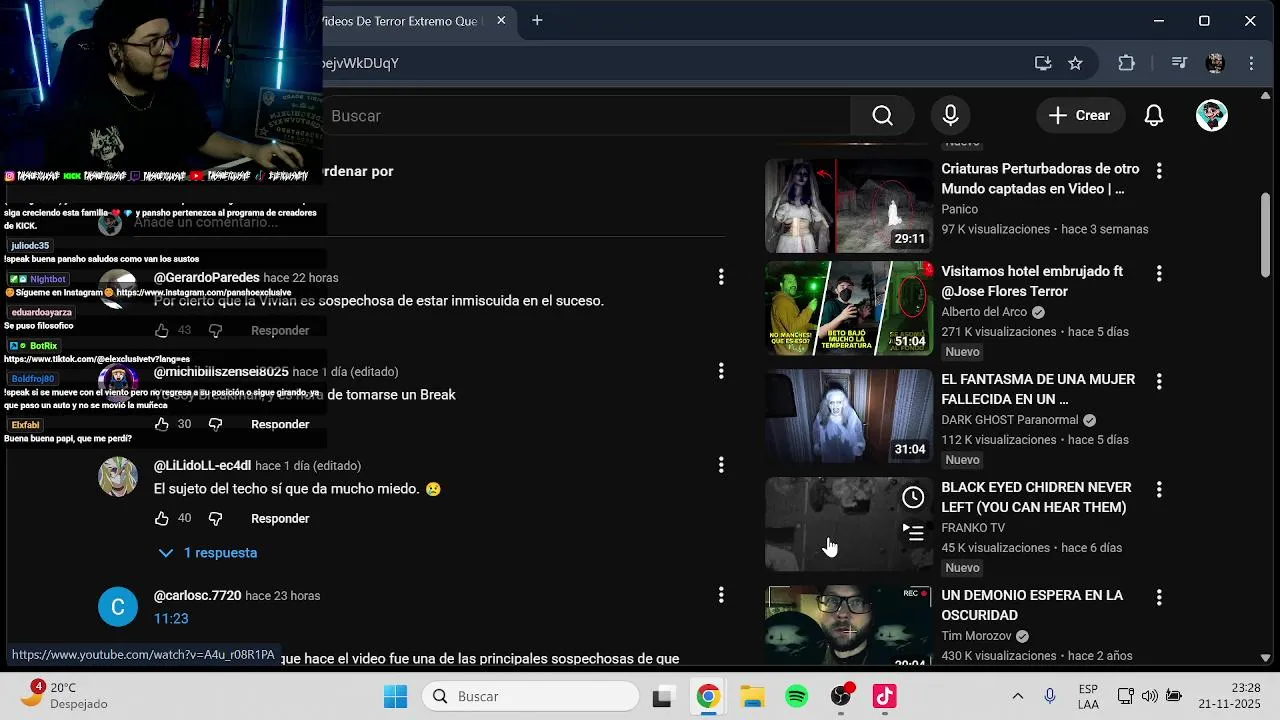Open options for EL FANTASMA DE UNA MUJER
The height and width of the screenshot is (720, 1280).
pos(1159,381)
